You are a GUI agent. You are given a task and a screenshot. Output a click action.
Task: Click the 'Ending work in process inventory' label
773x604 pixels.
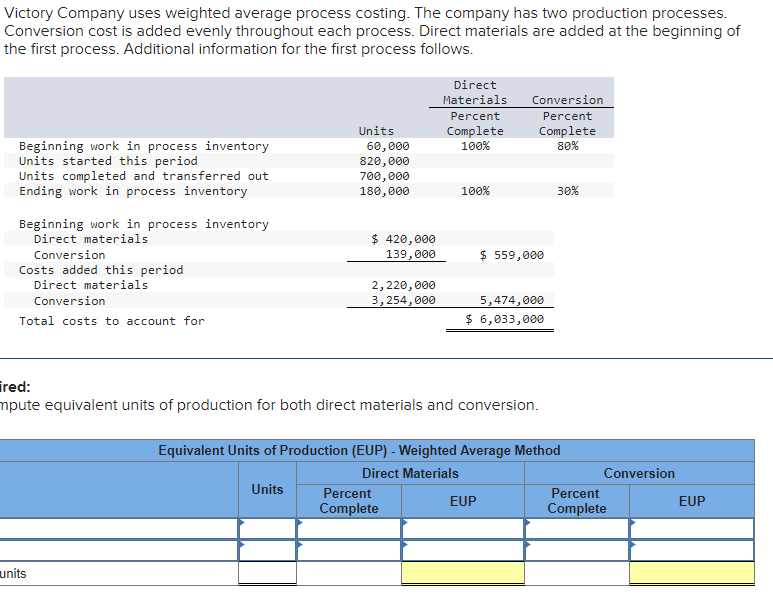(x=133, y=191)
